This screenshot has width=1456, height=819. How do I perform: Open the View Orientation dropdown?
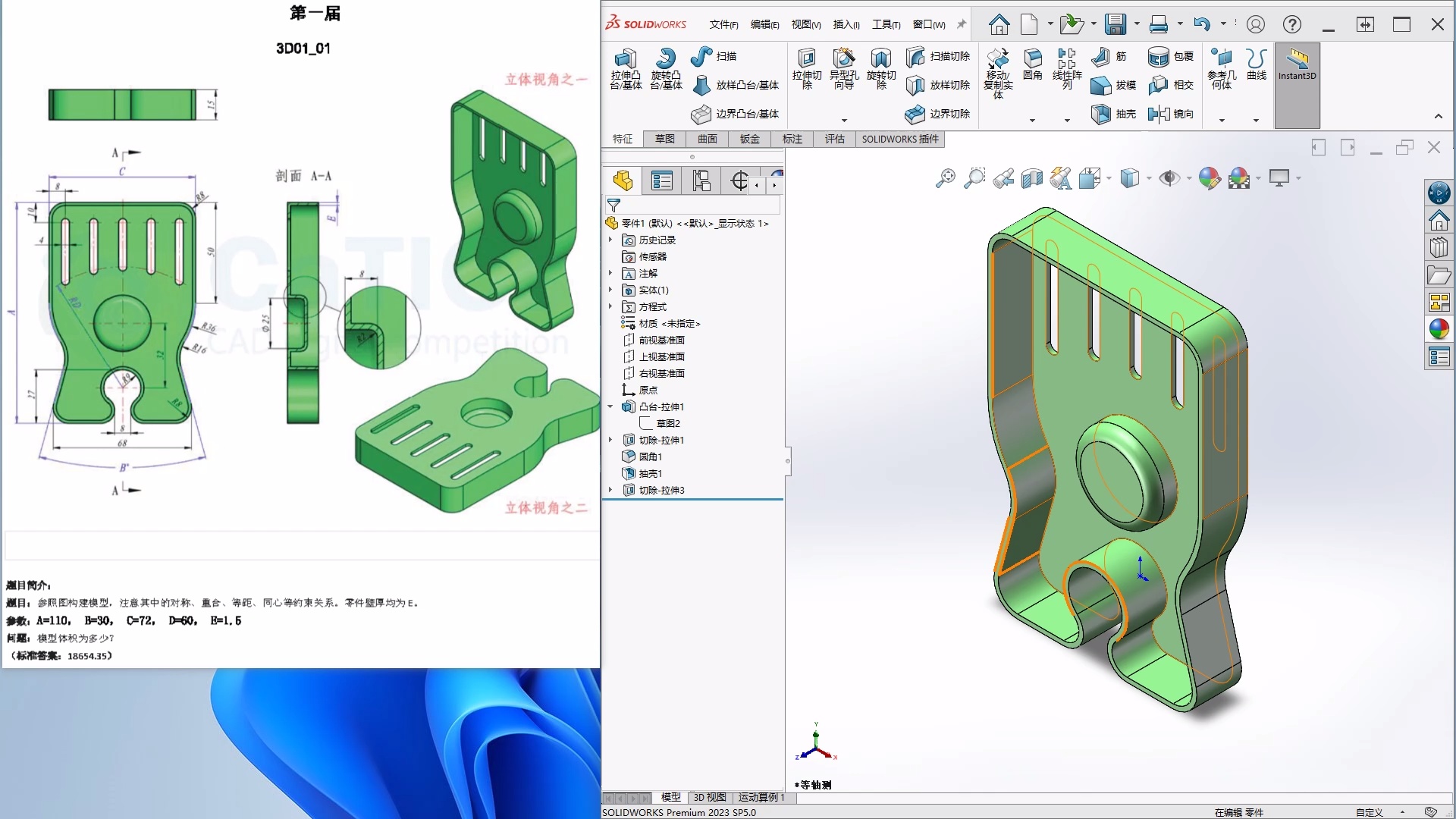(x=1094, y=177)
